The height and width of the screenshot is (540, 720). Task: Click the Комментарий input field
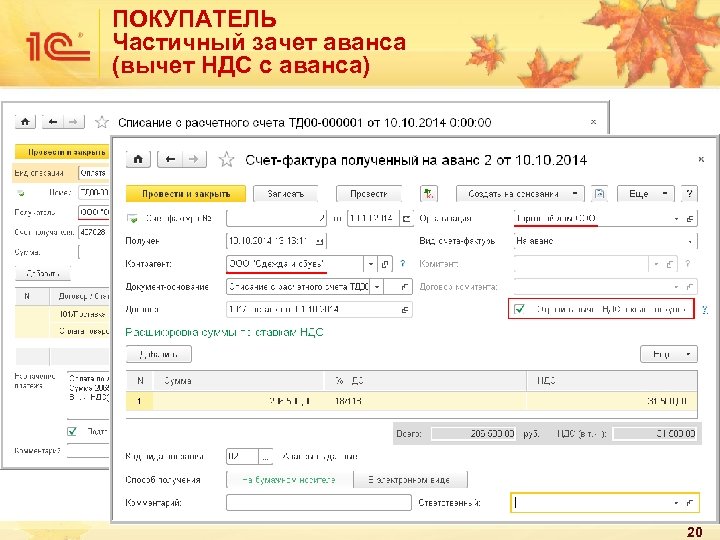[319, 502]
